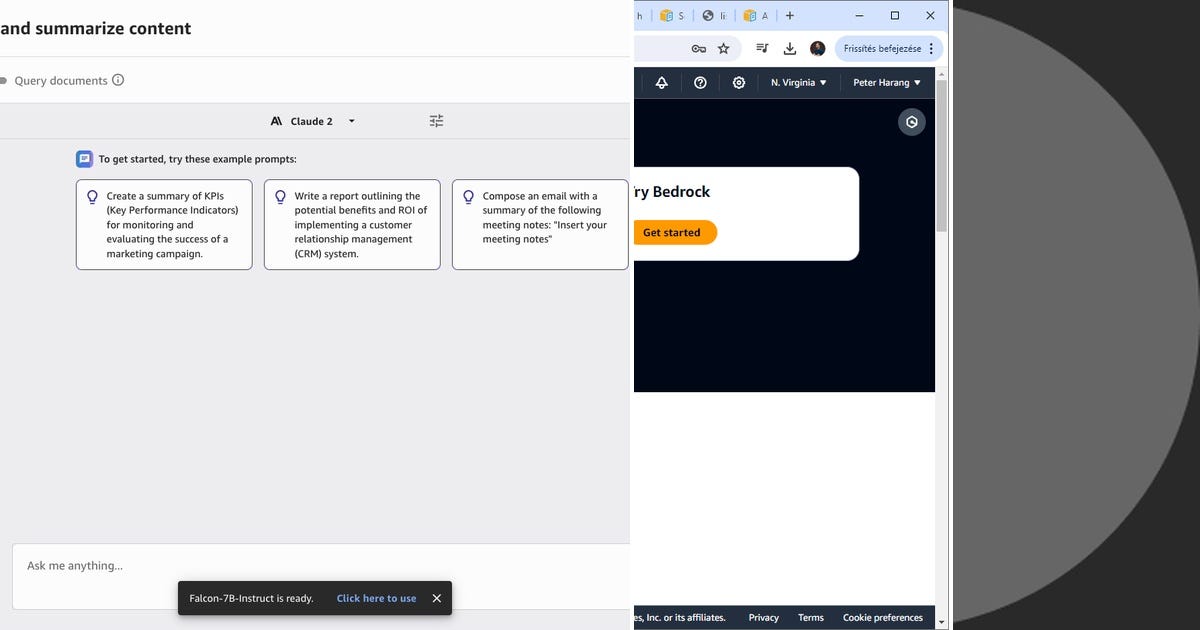
Task: Click the chat bubble icon above example prompts
Action: coord(84,158)
